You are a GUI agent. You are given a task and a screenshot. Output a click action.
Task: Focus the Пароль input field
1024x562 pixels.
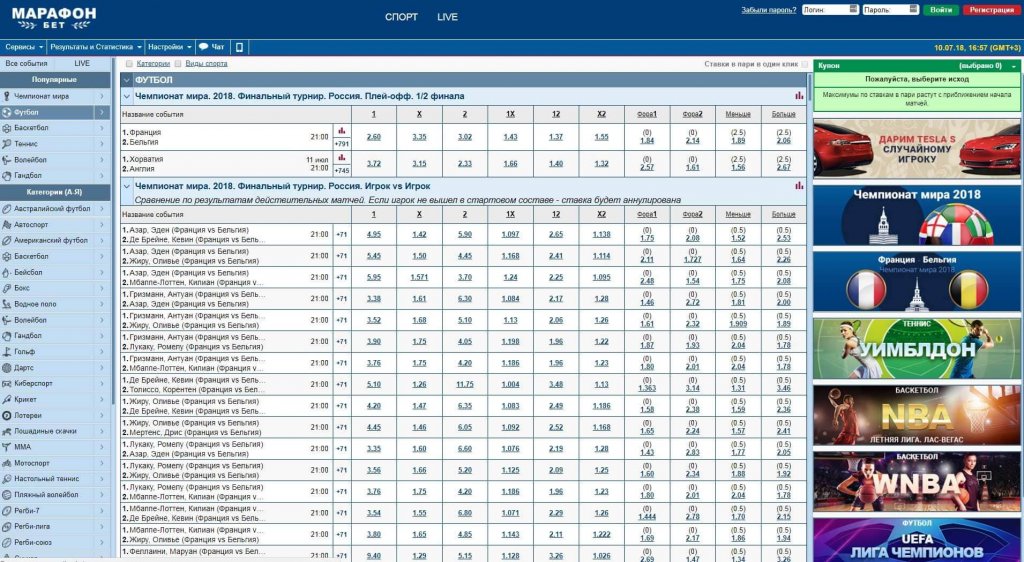[891, 10]
